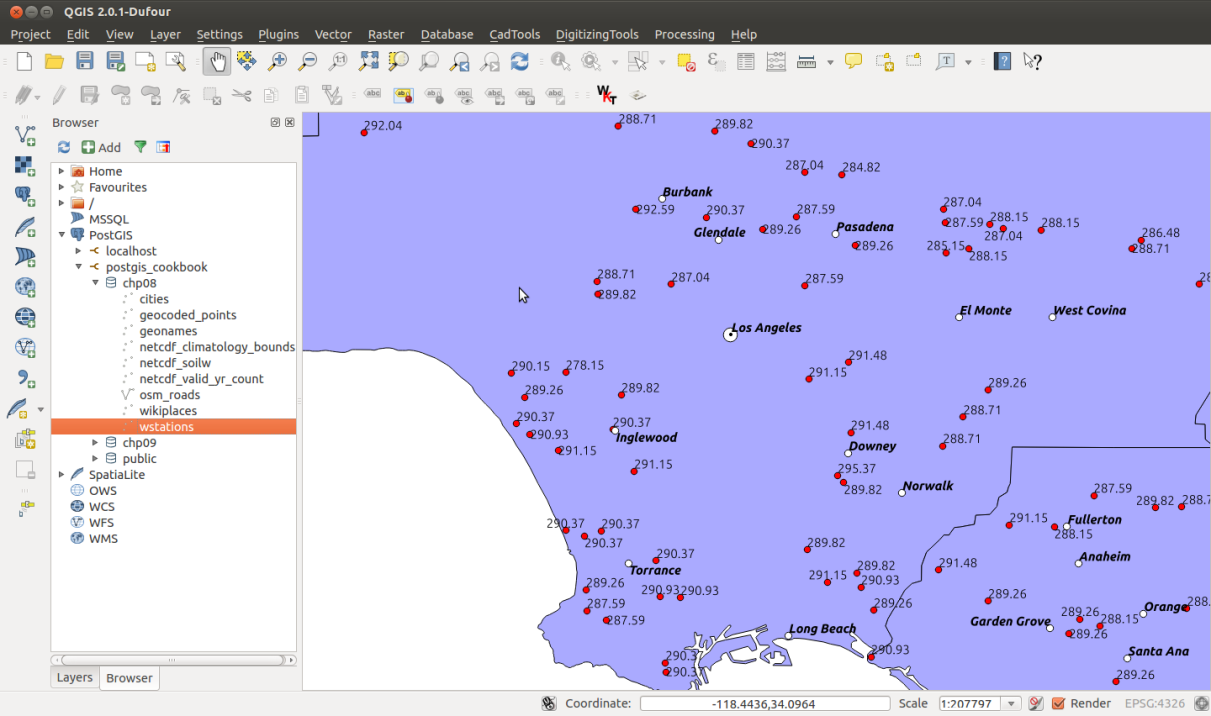Collapse the chp08 schema node
The image size is (1211, 716).
tap(96, 283)
